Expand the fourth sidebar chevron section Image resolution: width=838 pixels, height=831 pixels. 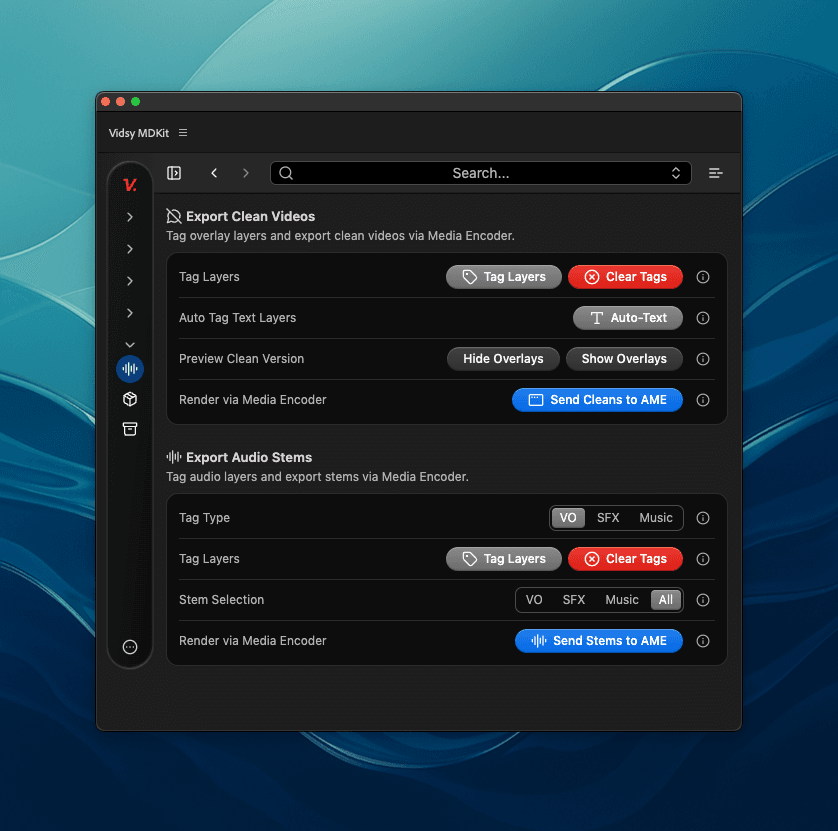point(130,313)
